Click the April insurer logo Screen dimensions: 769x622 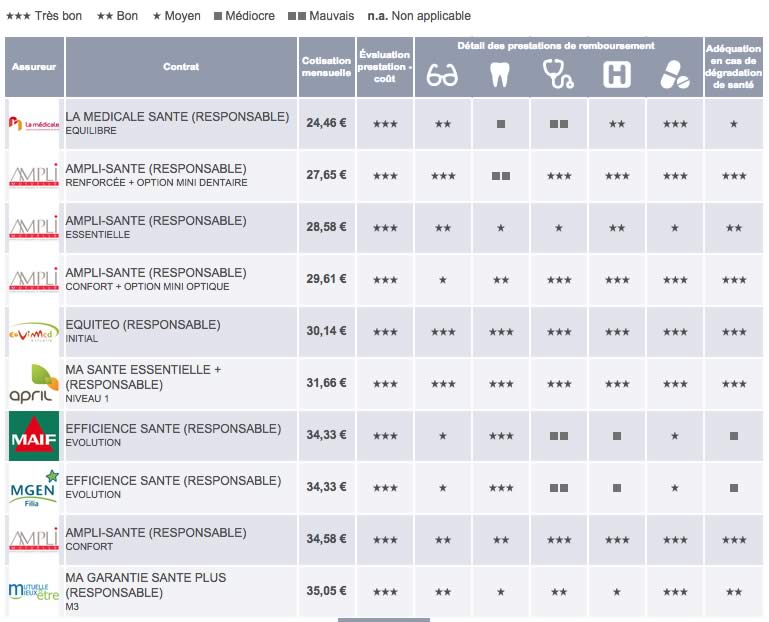33,384
